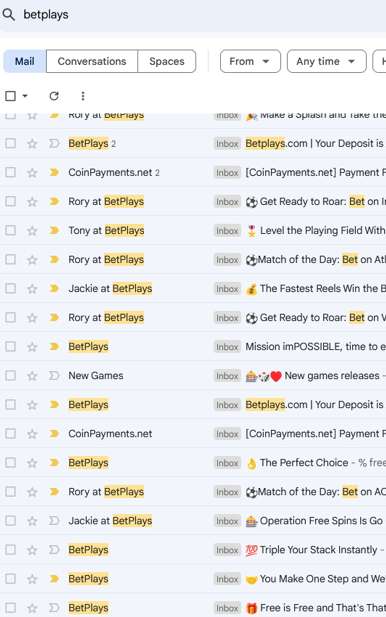Image resolution: width=386 pixels, height=617 pixels.
Task: Open the three-dot more options menu
Action: (83, 96)
